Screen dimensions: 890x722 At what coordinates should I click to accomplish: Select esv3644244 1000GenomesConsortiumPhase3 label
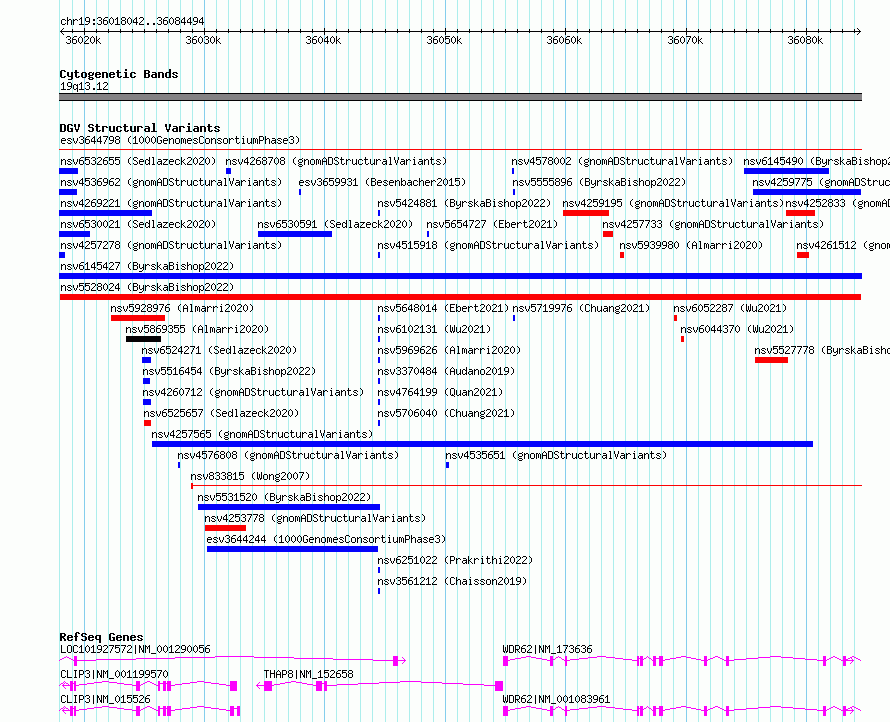(x=326, y=539)
